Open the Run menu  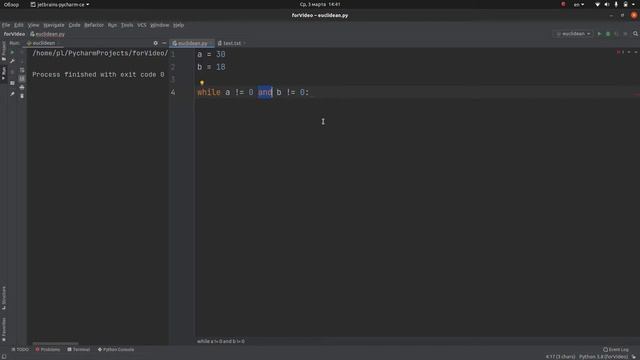[x=112, y=25]
